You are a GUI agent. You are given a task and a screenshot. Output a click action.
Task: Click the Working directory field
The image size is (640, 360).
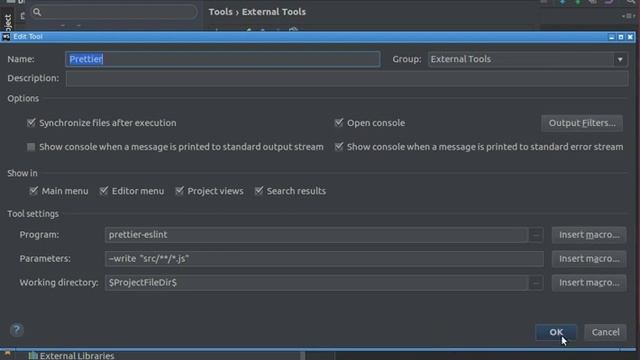coord(317,282)
